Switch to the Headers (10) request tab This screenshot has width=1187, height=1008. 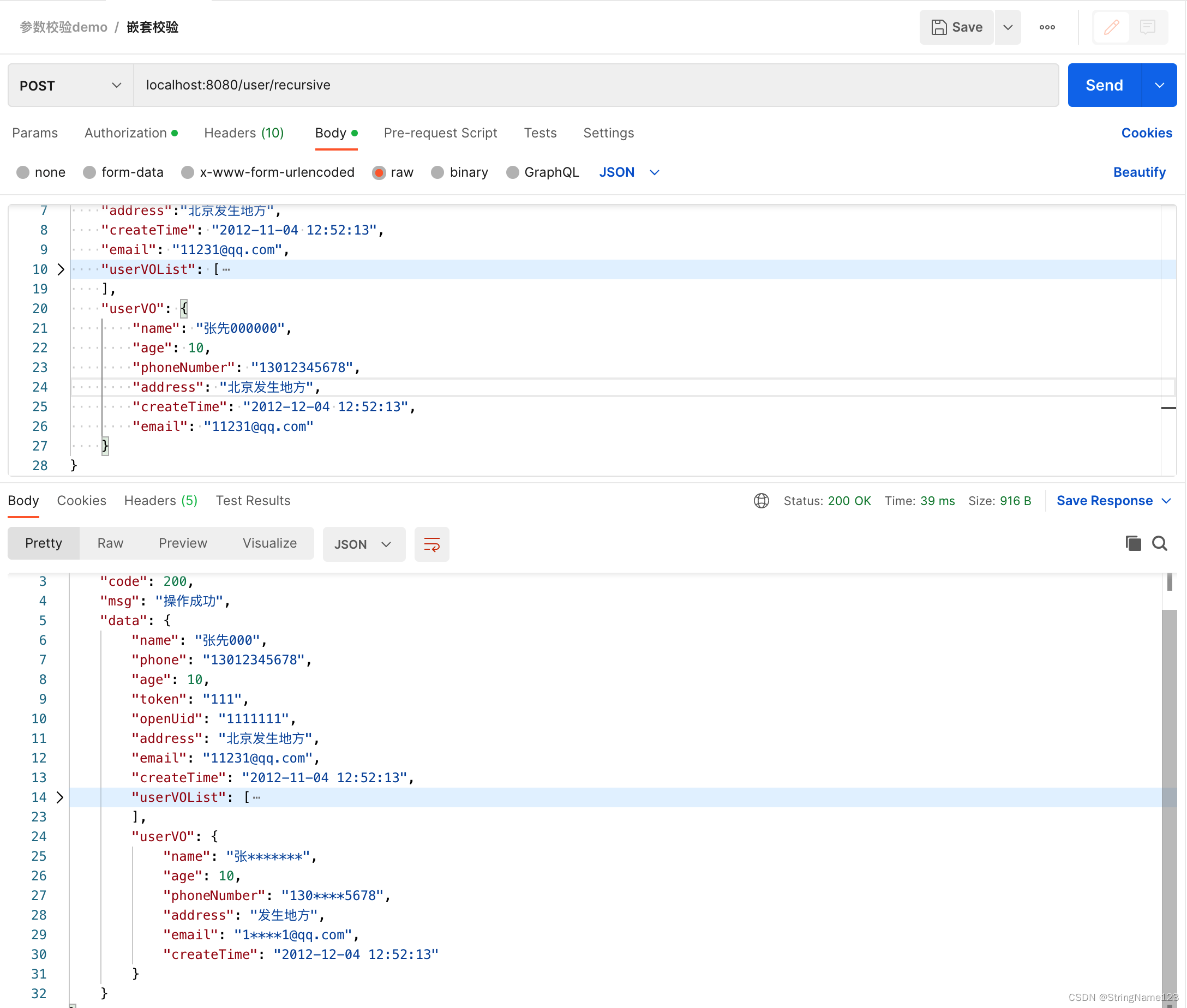pos(243,133)
